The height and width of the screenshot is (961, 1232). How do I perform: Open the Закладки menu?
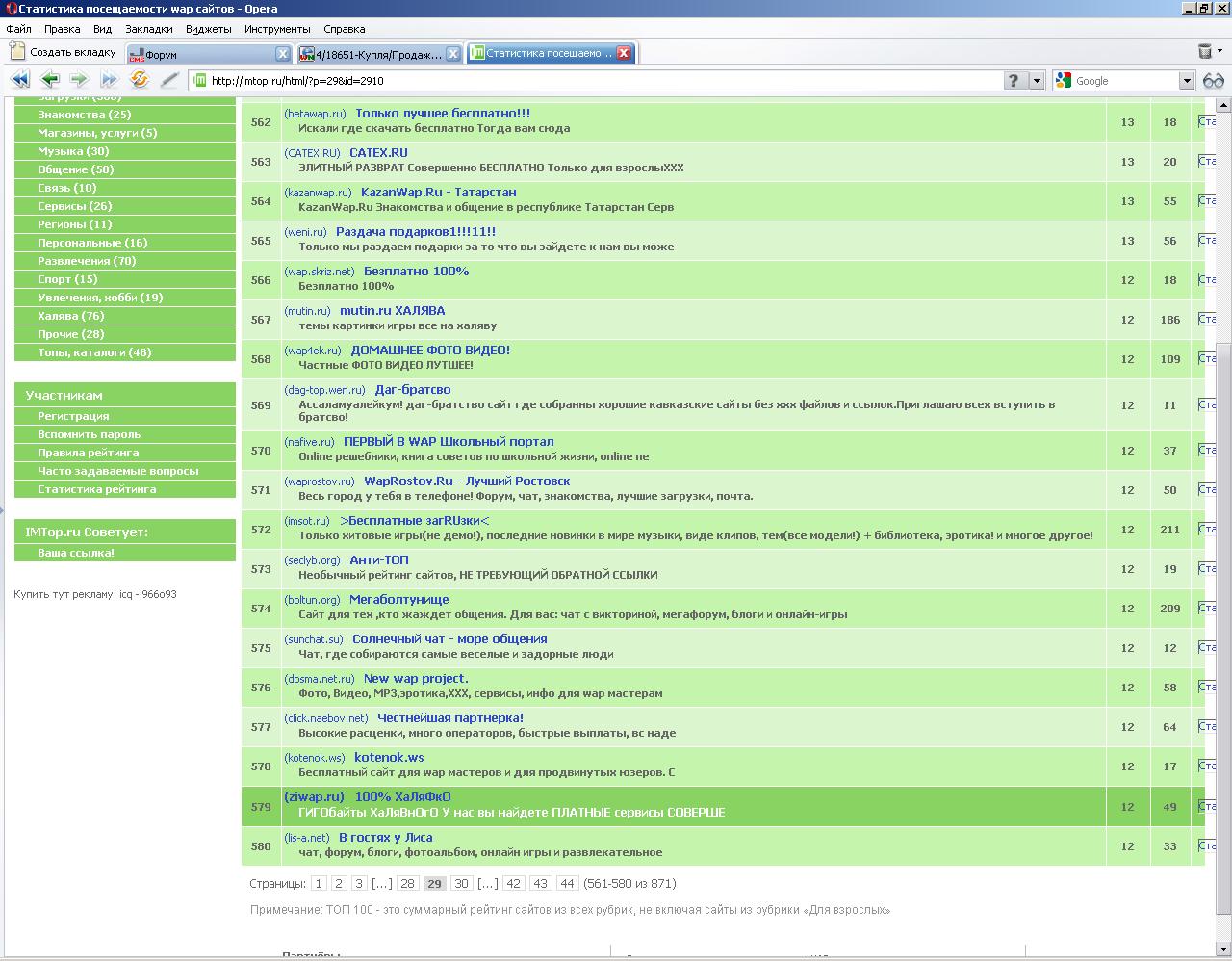click(x=148, y=29)
